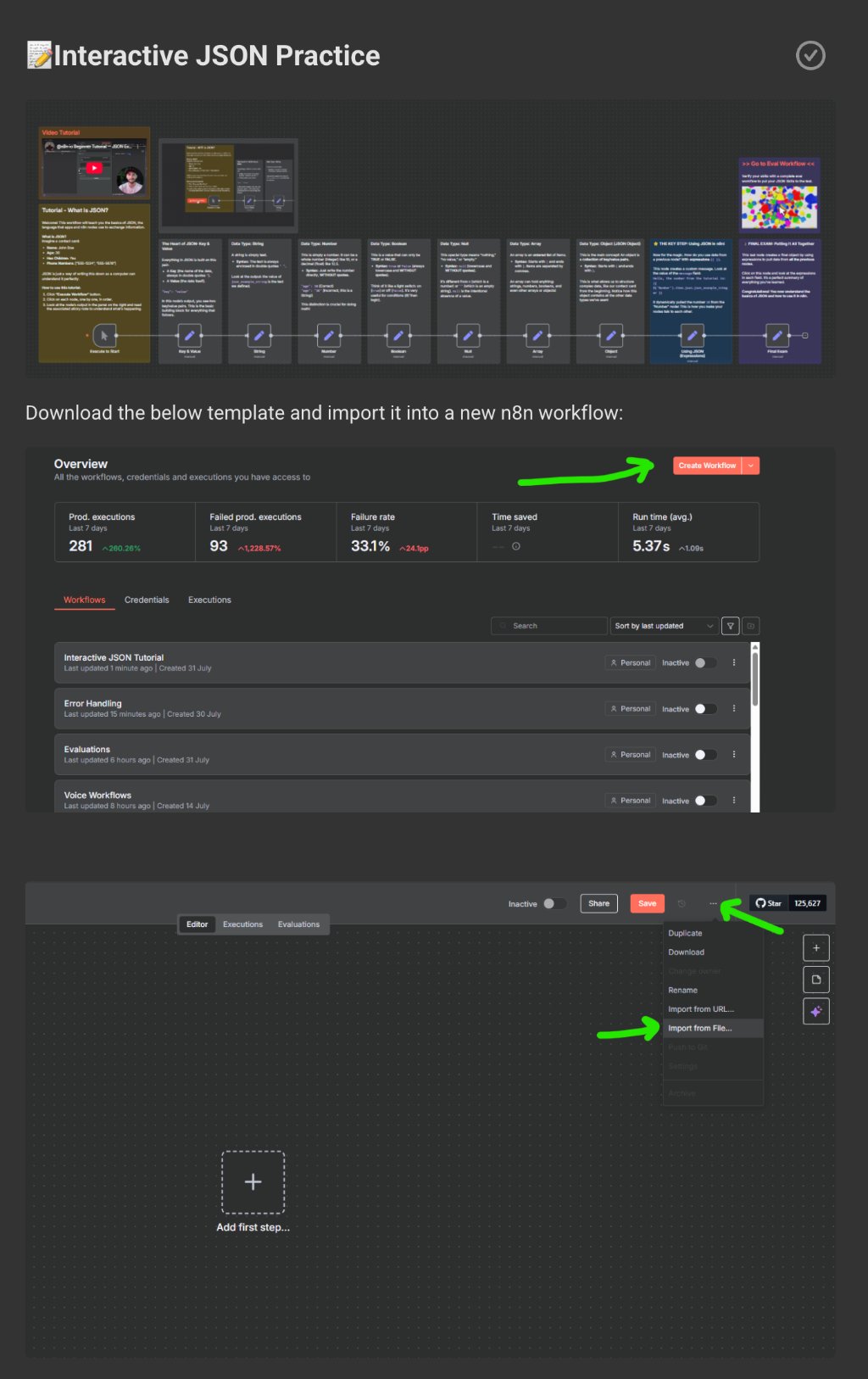Click the Prod. executions stat card
Screen dimensions: 868x1379
tap(125, 533)
